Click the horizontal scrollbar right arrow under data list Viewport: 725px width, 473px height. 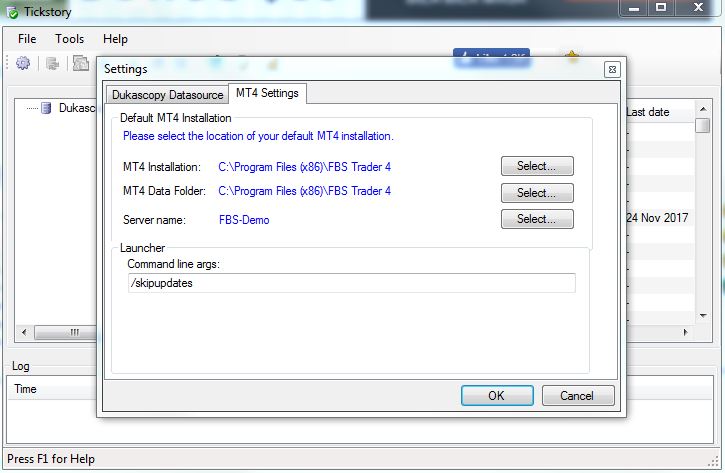pyautogui.click(x=686, y=332)
